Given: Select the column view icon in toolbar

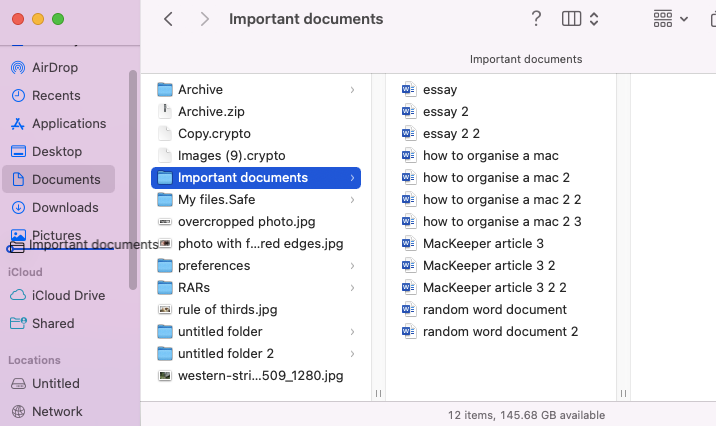Looking at the screenshot, I should coord(571,19).
